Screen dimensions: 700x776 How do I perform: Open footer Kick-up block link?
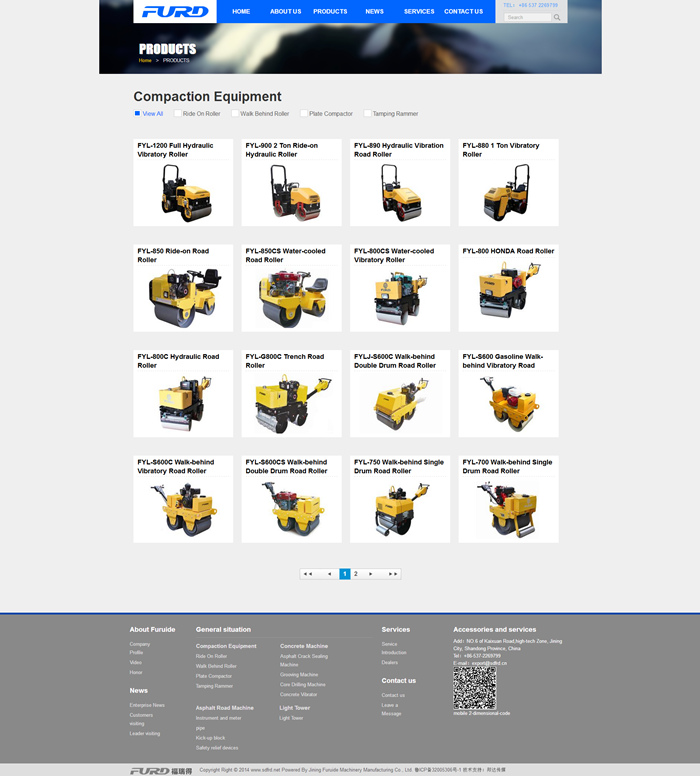click(210, 738)
